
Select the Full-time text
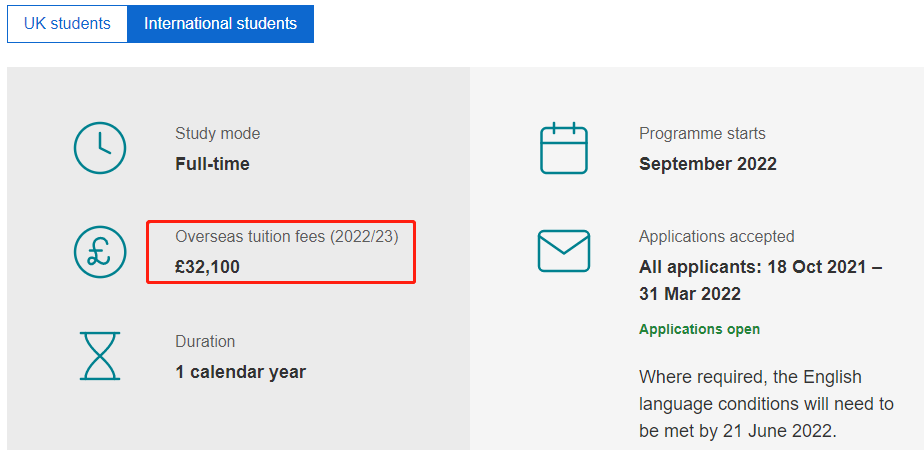pyautogui.click(x=212, y=164)
